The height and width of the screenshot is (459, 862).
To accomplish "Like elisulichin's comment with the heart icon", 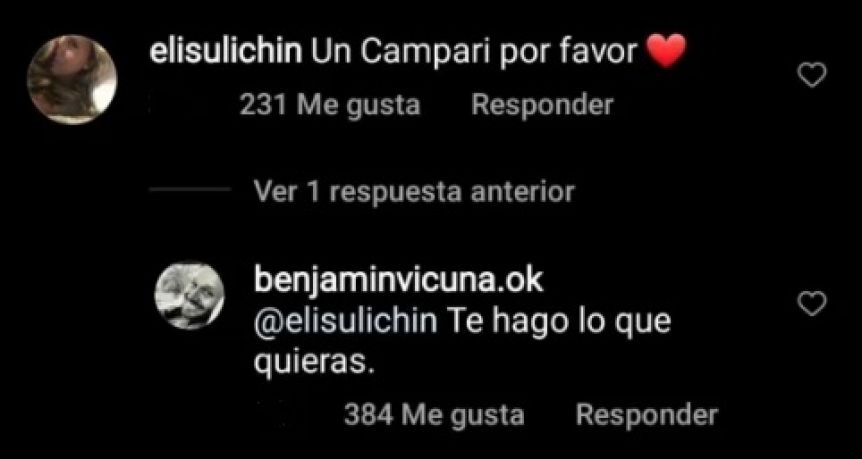I will click(812, 76).
